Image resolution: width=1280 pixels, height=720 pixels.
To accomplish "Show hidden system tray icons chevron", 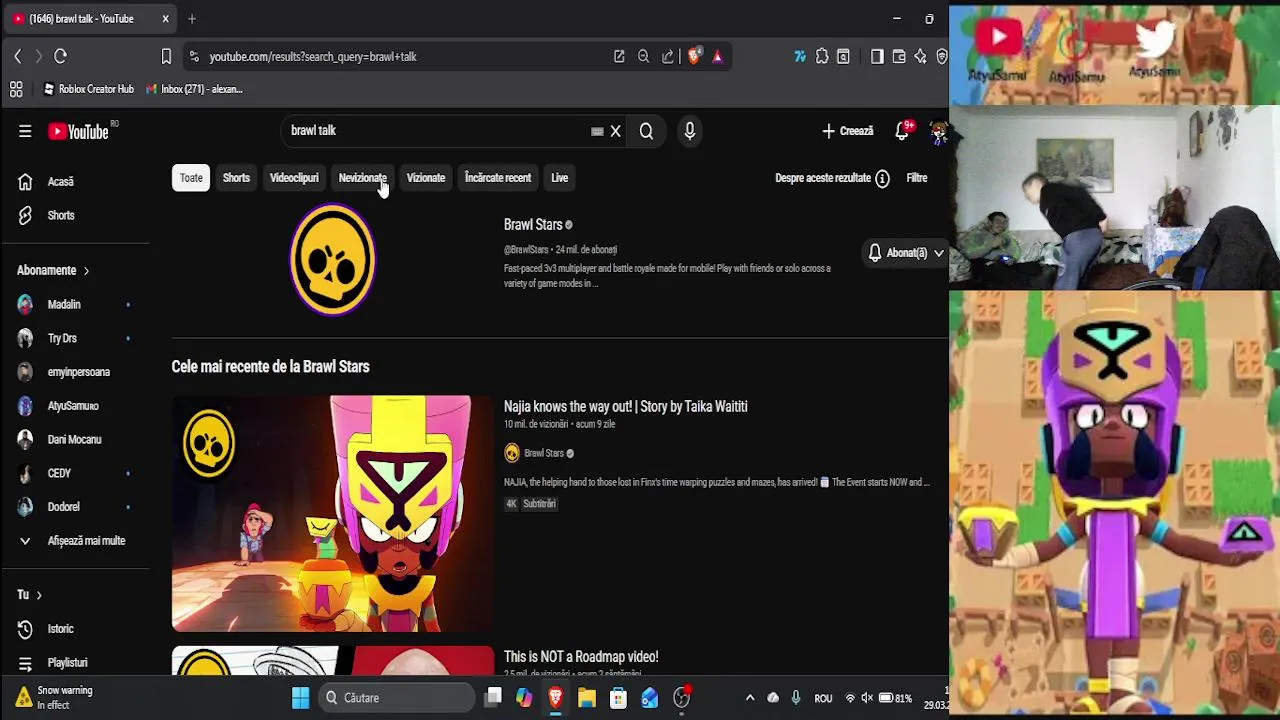I will point(750,698).
